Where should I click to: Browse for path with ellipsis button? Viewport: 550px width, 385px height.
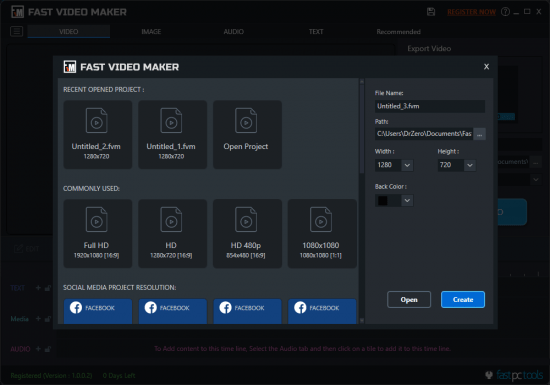click(x=479, y=134)
